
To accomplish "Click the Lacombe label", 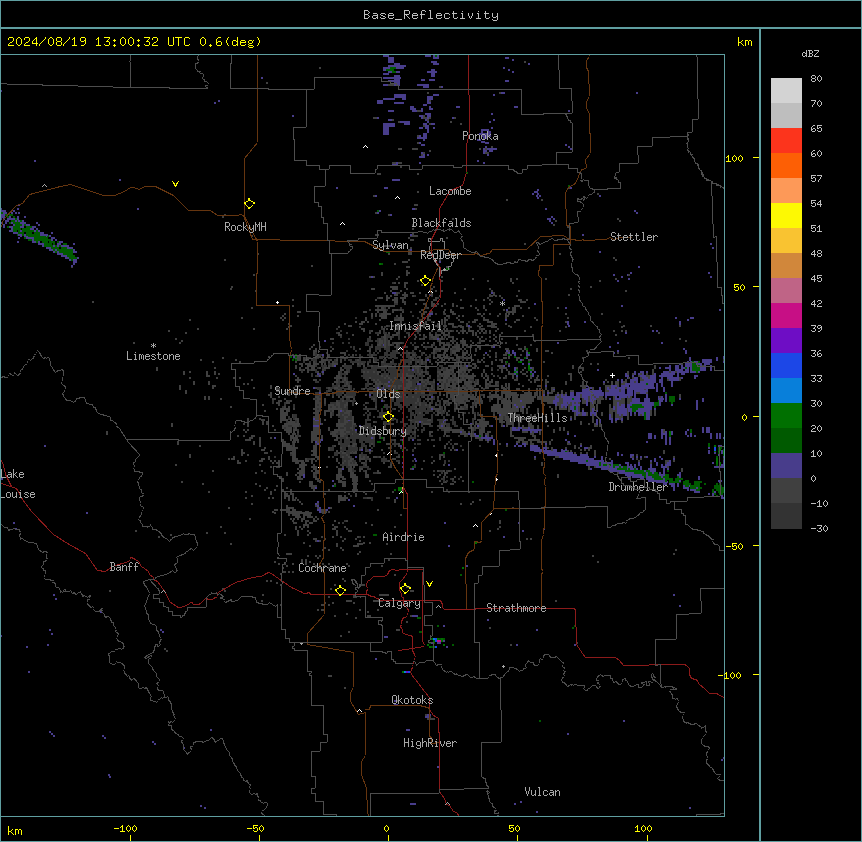I will coord(450,191).
